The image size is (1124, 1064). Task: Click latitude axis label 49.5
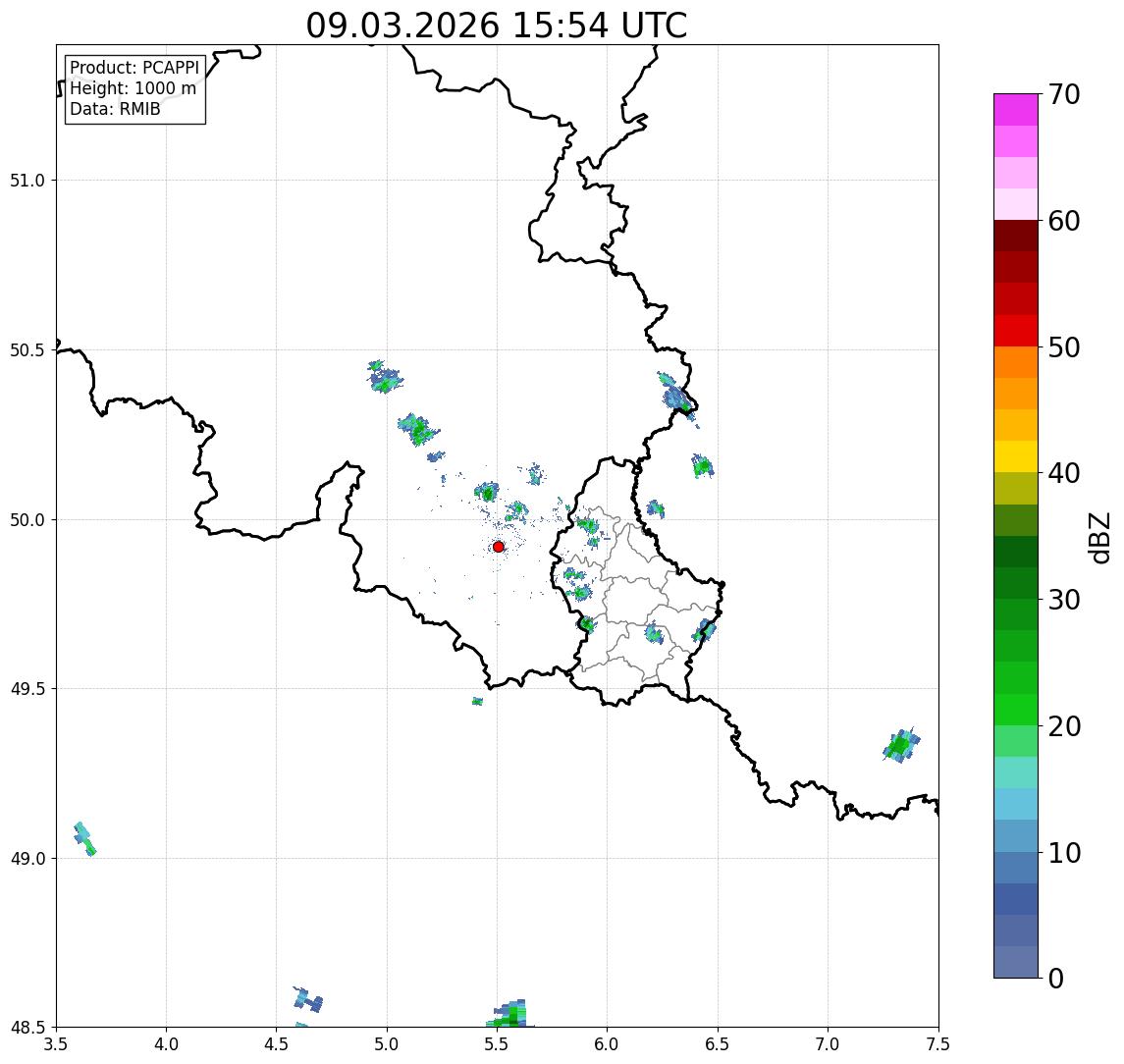(x=27, y=689)
